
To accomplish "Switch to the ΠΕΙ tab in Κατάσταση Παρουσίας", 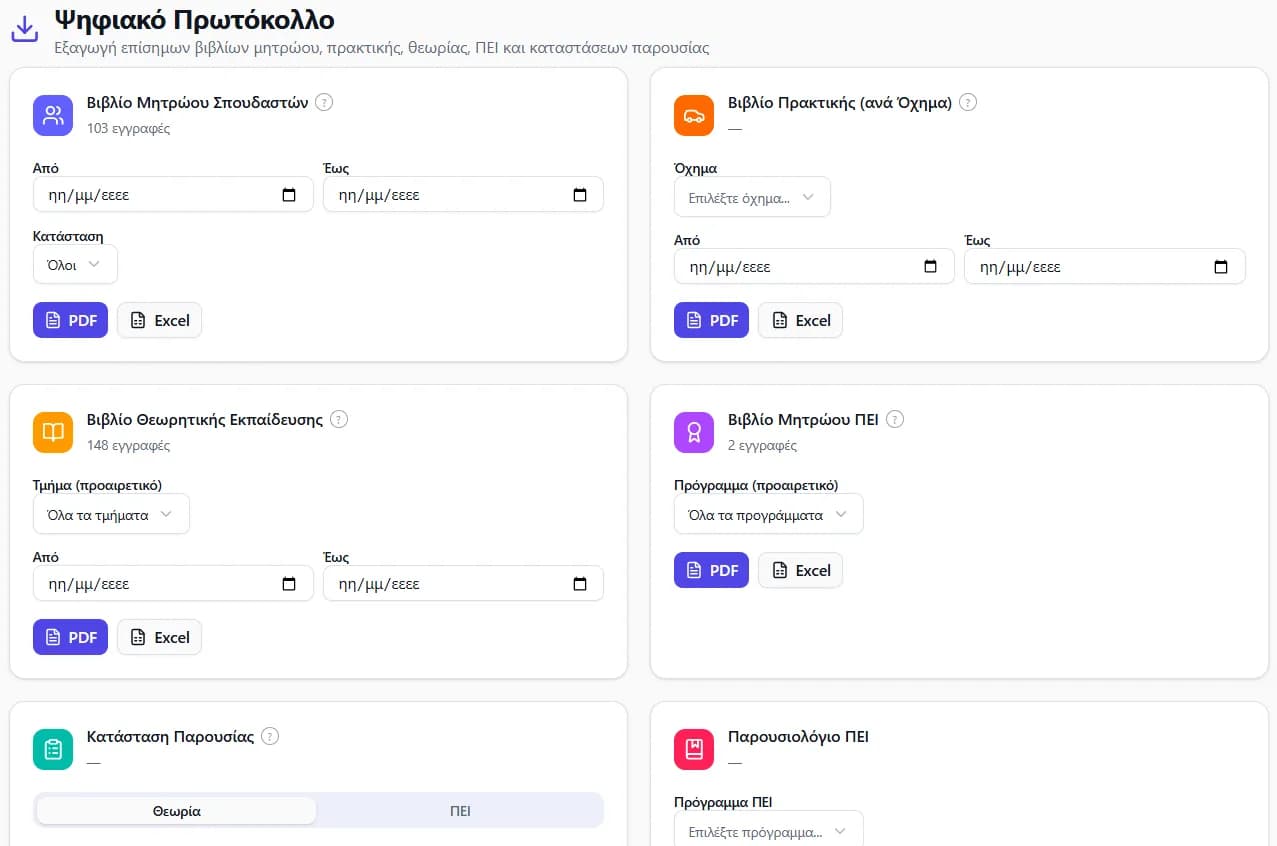I will (460, 811).
